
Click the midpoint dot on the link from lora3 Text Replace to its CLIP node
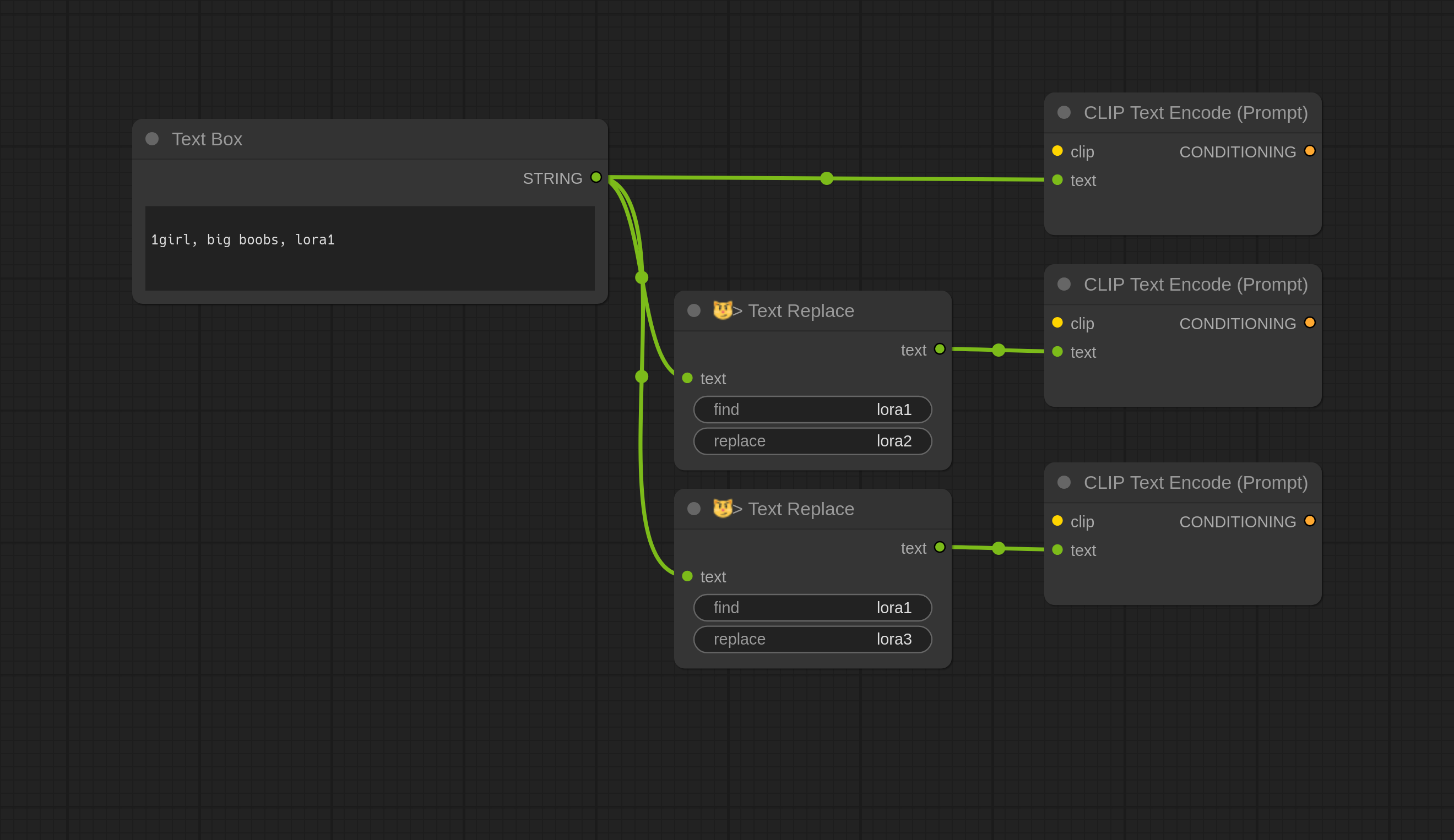click(998, 548)
